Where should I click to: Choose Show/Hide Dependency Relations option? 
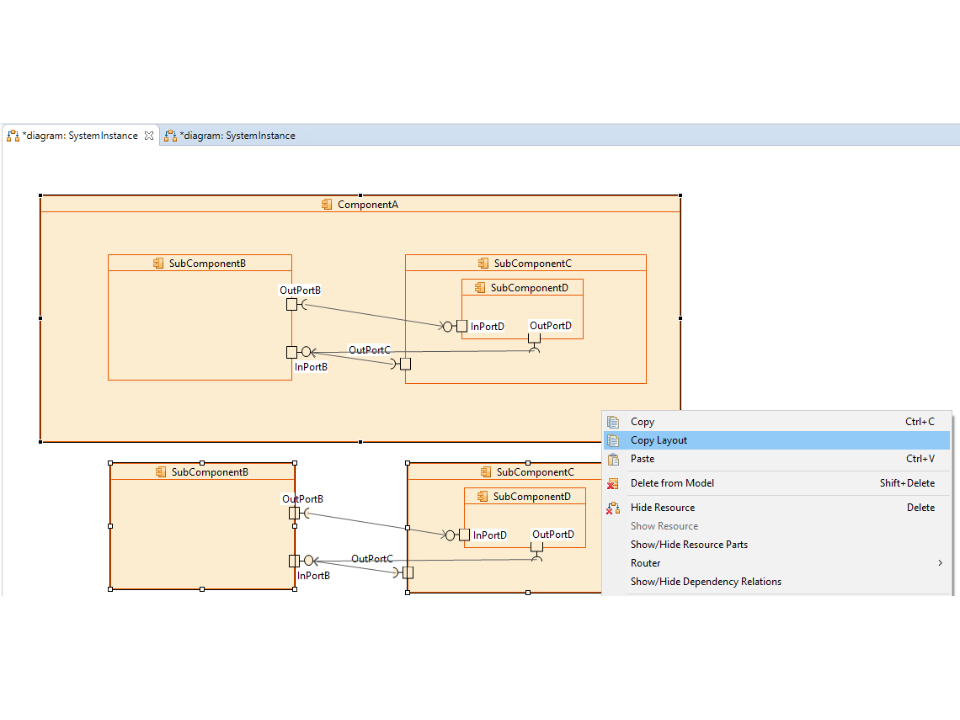click(x=706, y=582)
